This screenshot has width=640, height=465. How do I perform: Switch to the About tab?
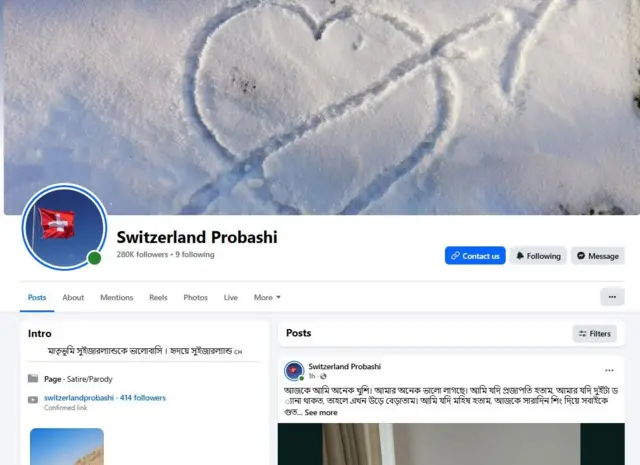(x=73, y=297)
